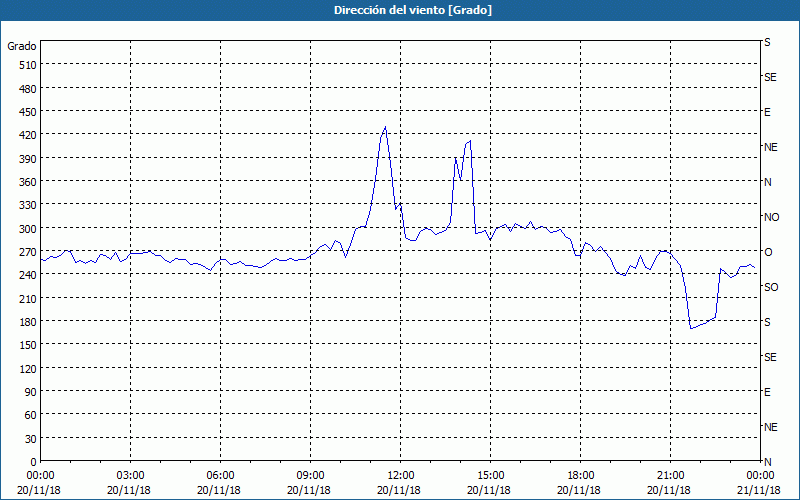Click the 420 degree axis label
The width and height of the screenshot is (800, 500).
(x=28, y=135)
